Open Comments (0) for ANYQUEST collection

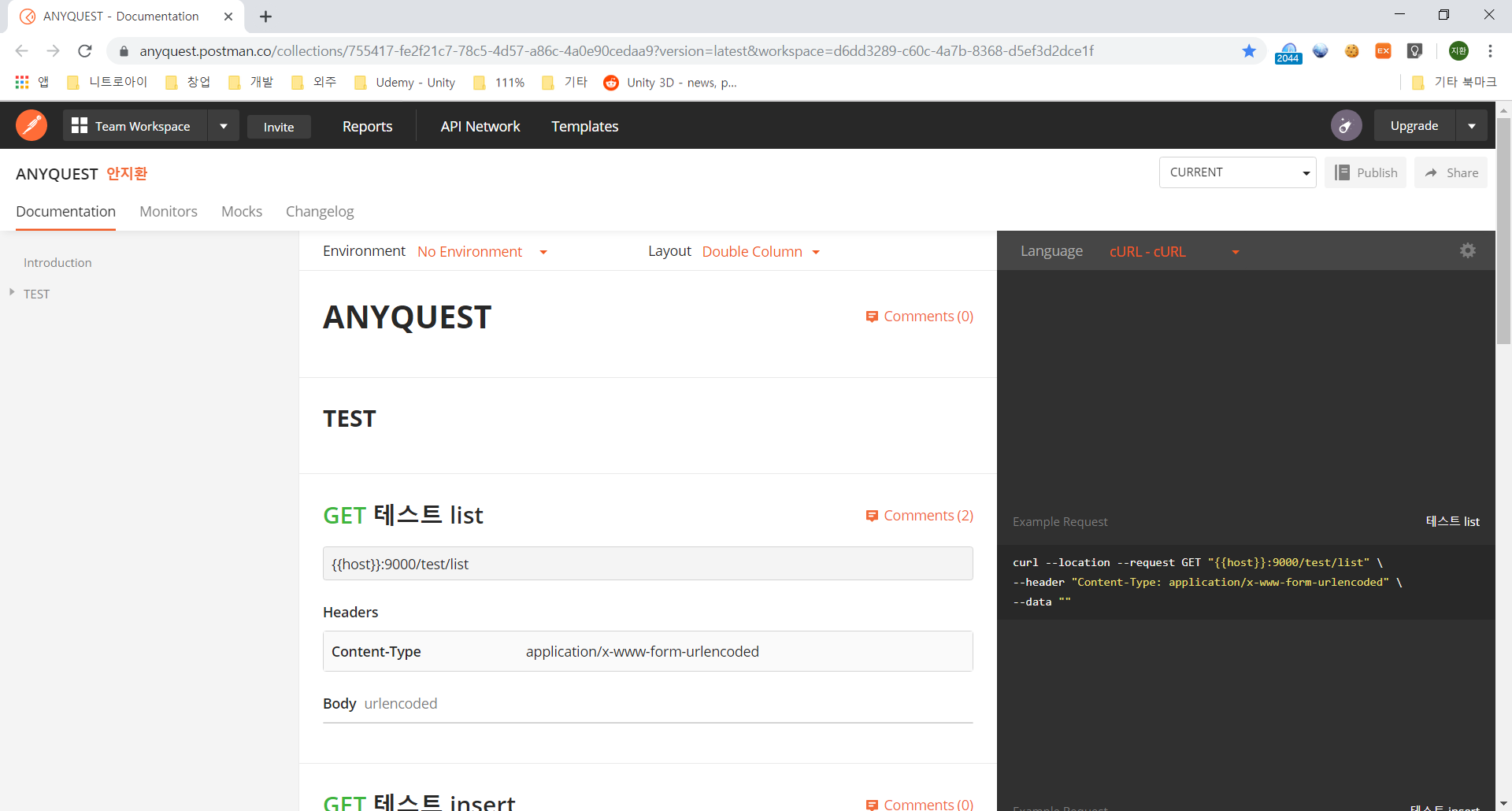click(920, 317)
